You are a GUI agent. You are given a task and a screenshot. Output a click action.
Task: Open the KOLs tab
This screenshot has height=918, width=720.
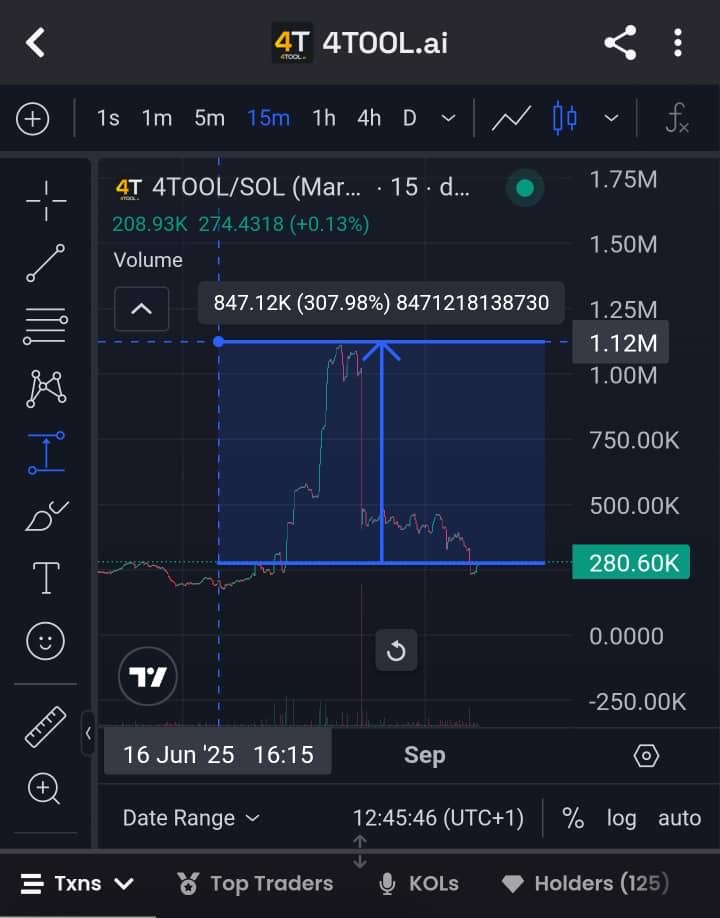419,883
